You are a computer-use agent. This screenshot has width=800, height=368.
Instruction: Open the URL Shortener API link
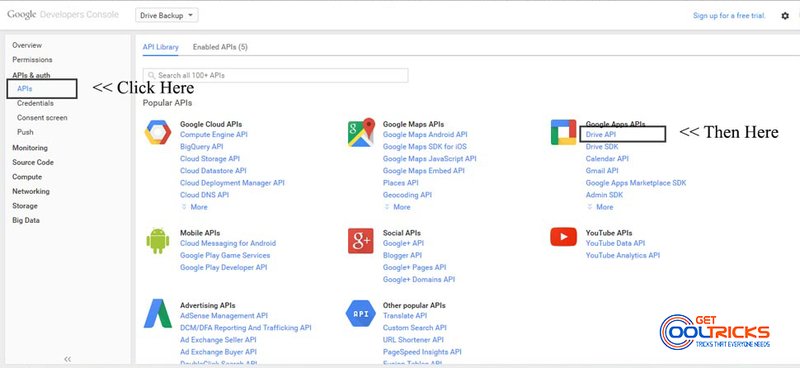point(413,340)
